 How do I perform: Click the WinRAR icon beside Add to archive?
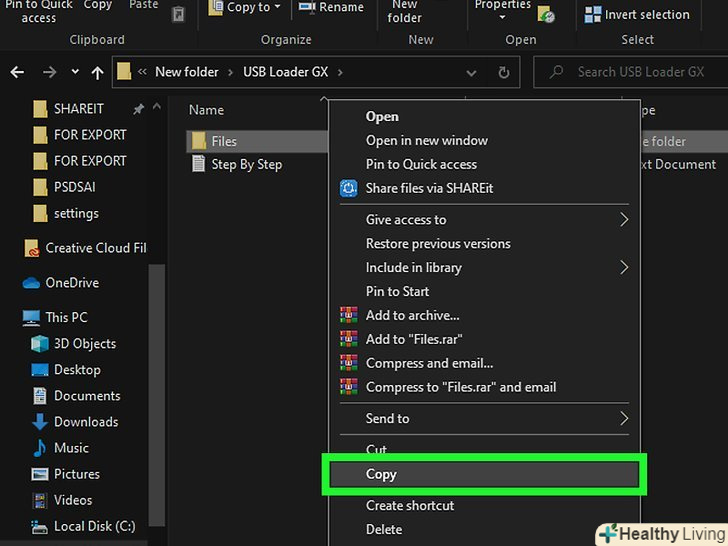click(x=348, y=315)
